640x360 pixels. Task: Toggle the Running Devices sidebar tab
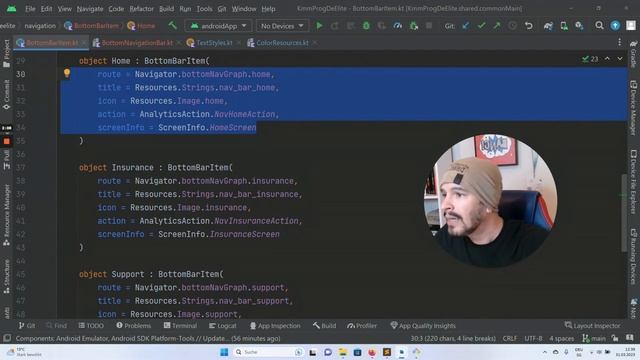633,256
